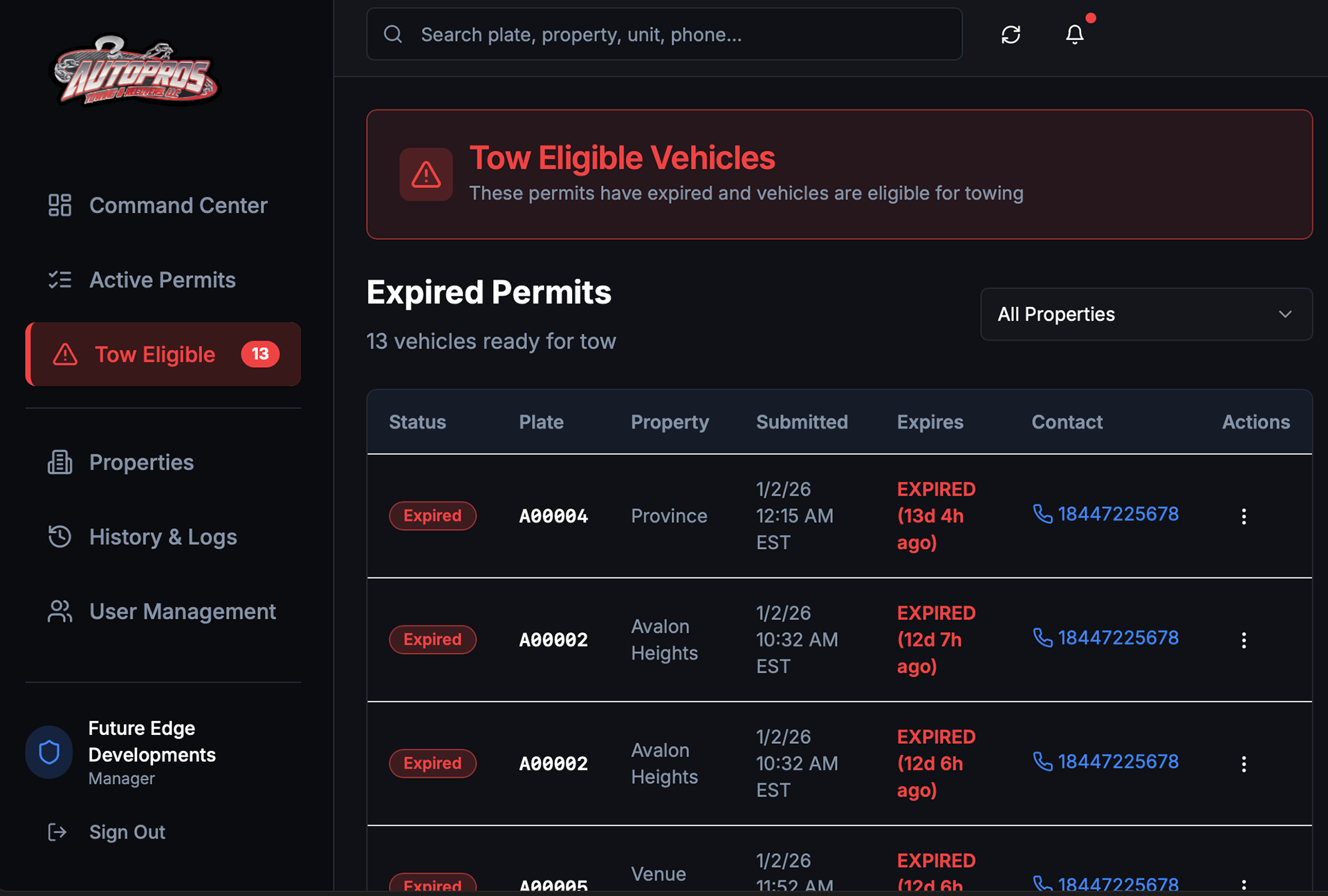This screenshot has height=896, width=1328.
Task: Go to Command Center
Action: click(178, 205)
